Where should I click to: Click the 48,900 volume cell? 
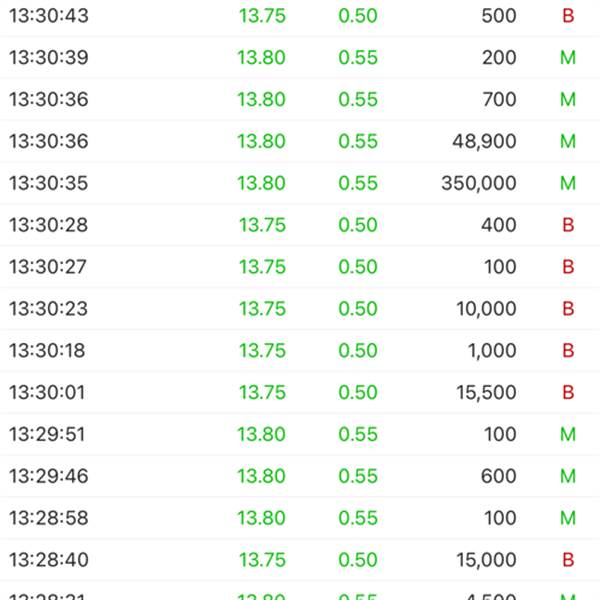click(x=484, y=142)
